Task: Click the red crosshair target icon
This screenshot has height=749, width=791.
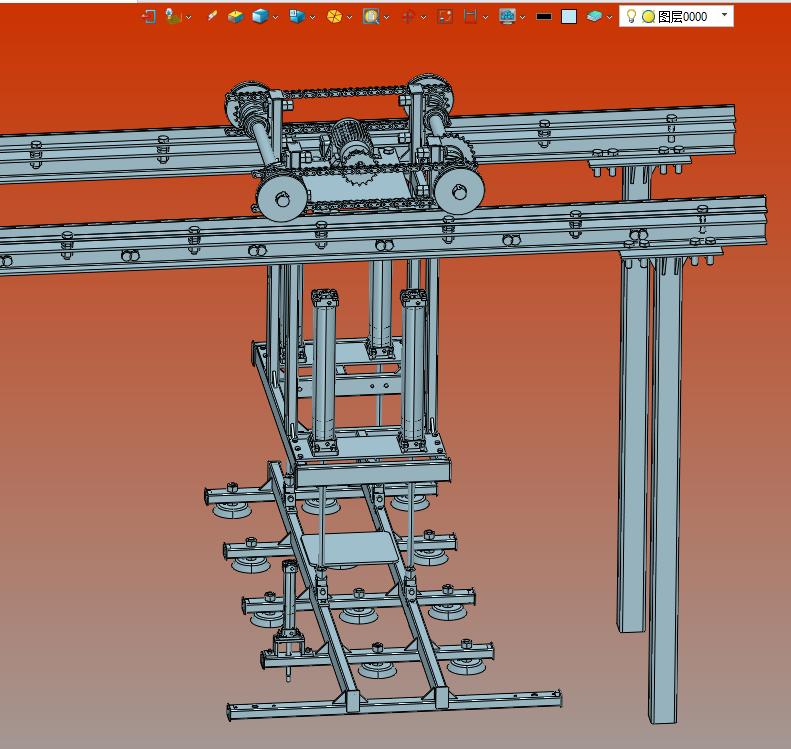Action: point(408,17)
